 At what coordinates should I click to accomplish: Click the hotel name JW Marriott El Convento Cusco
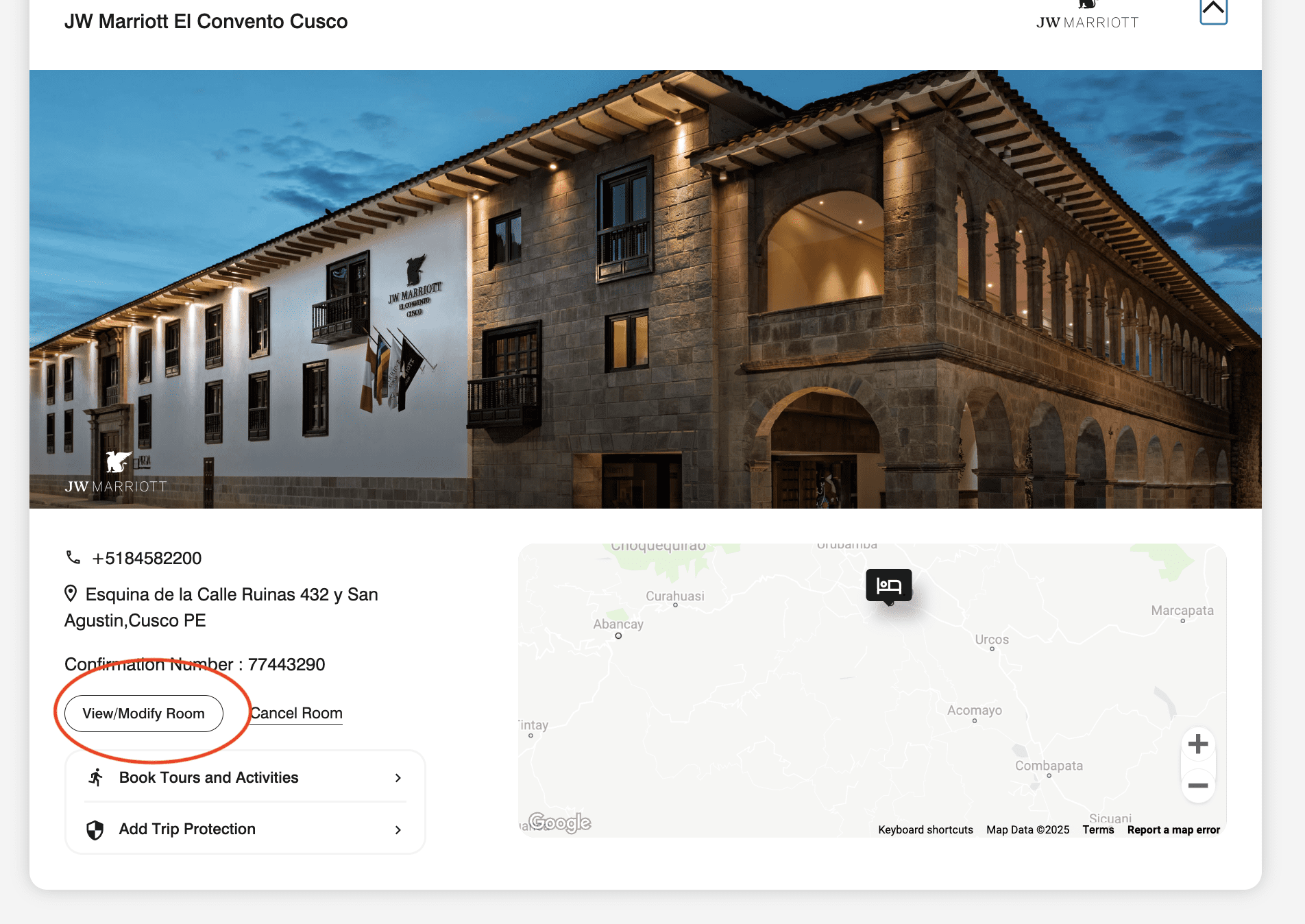click(x=206, y=21)
